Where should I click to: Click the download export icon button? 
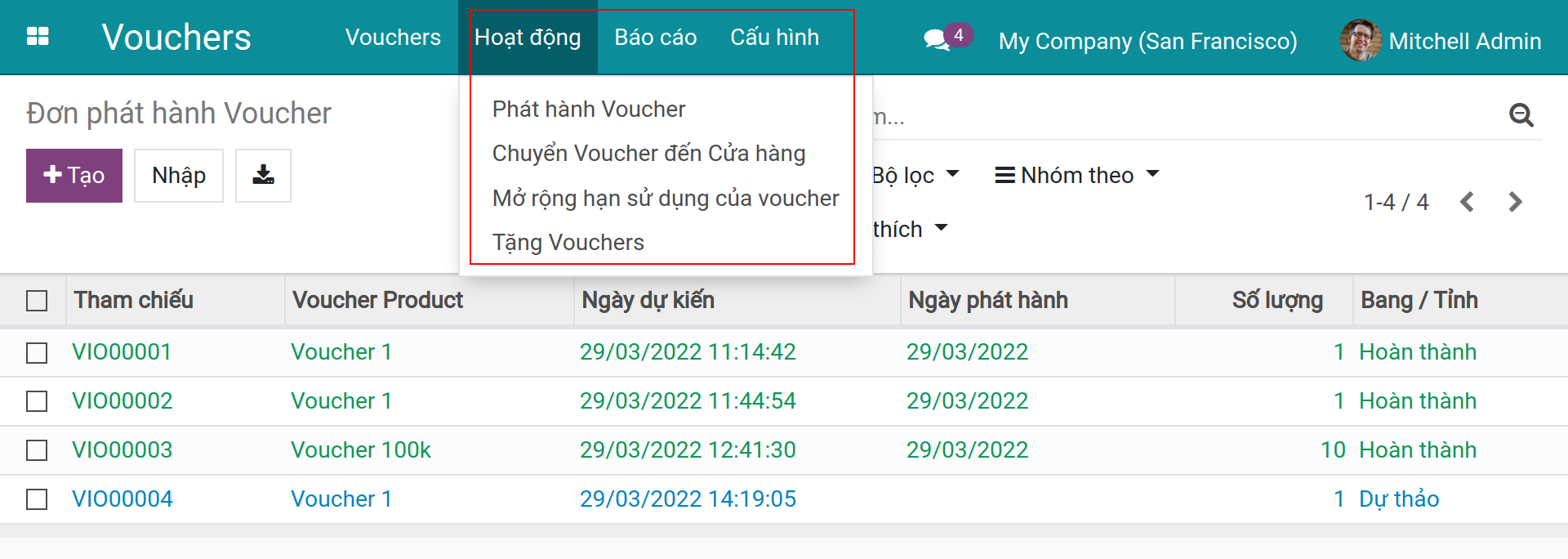tap(263, 175)
